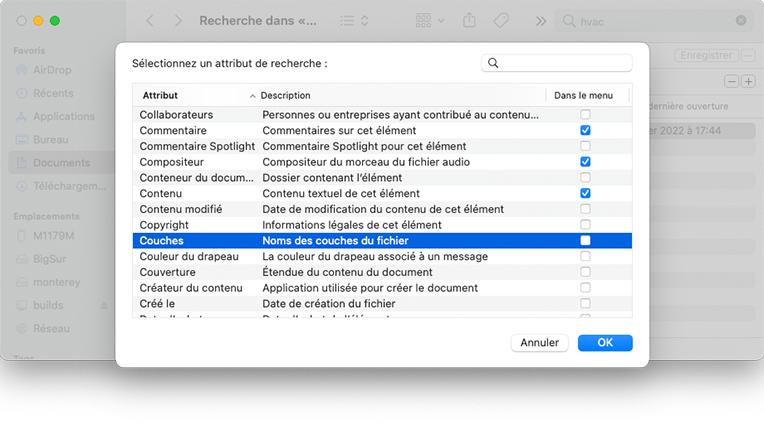The image size is (764, 430).
Task: Click the plus button to add search criterion
Action: click(x=748, y=81)
